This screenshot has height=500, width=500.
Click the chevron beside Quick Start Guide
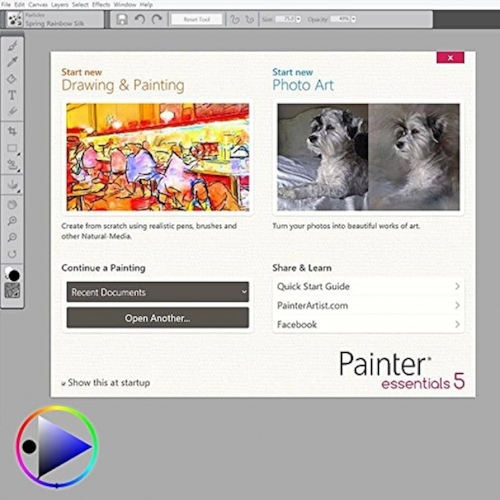tap(457, 286)
